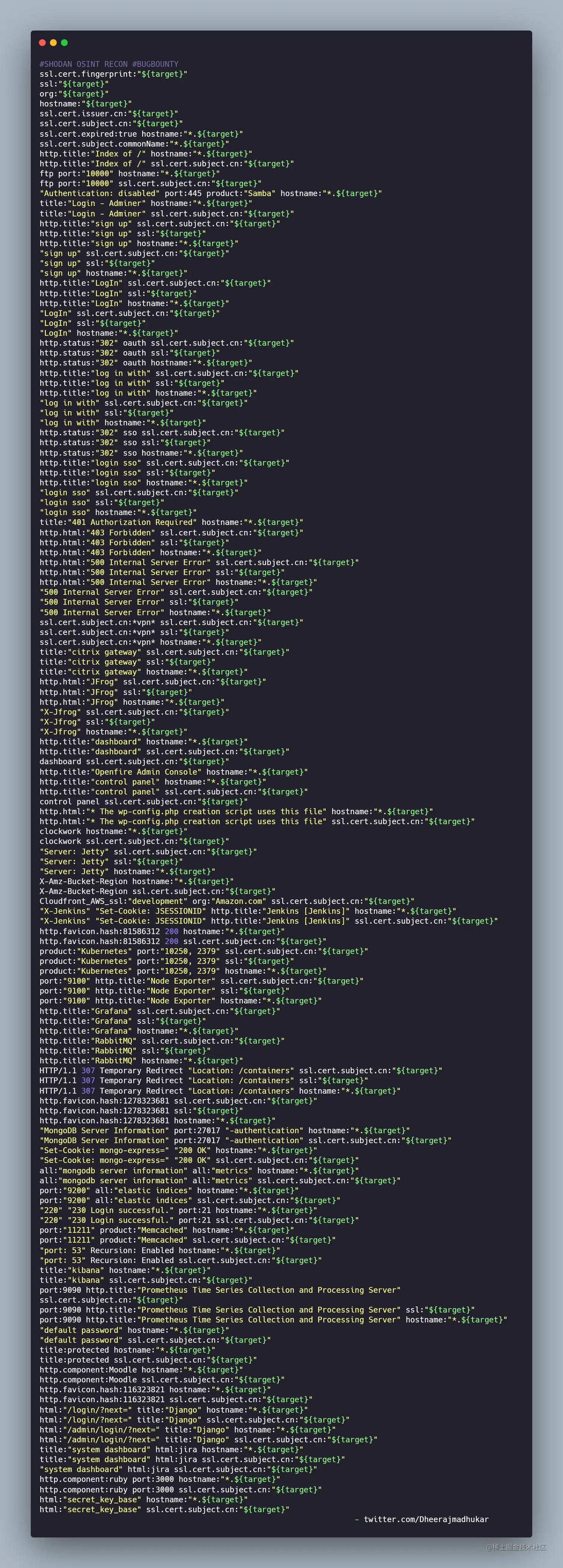Click the "X-Jenkins" hostname query line
Image resolution: width=563 pixels, height=1568 pixels.
point(248,911)
